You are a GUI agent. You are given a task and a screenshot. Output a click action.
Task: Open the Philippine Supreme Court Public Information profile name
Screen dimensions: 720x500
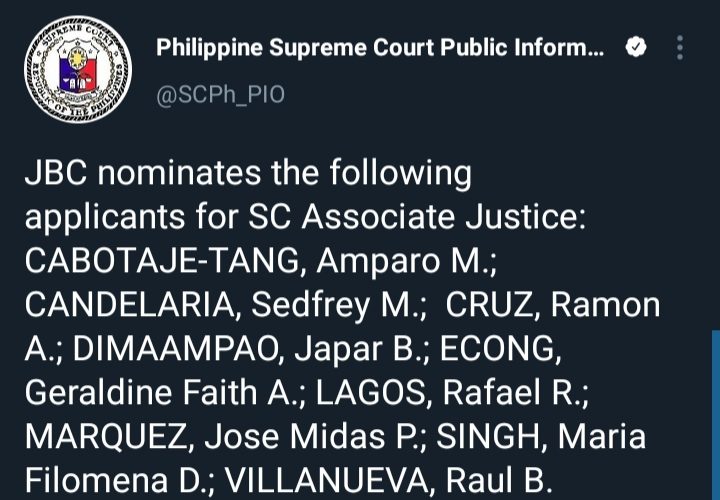380,47
